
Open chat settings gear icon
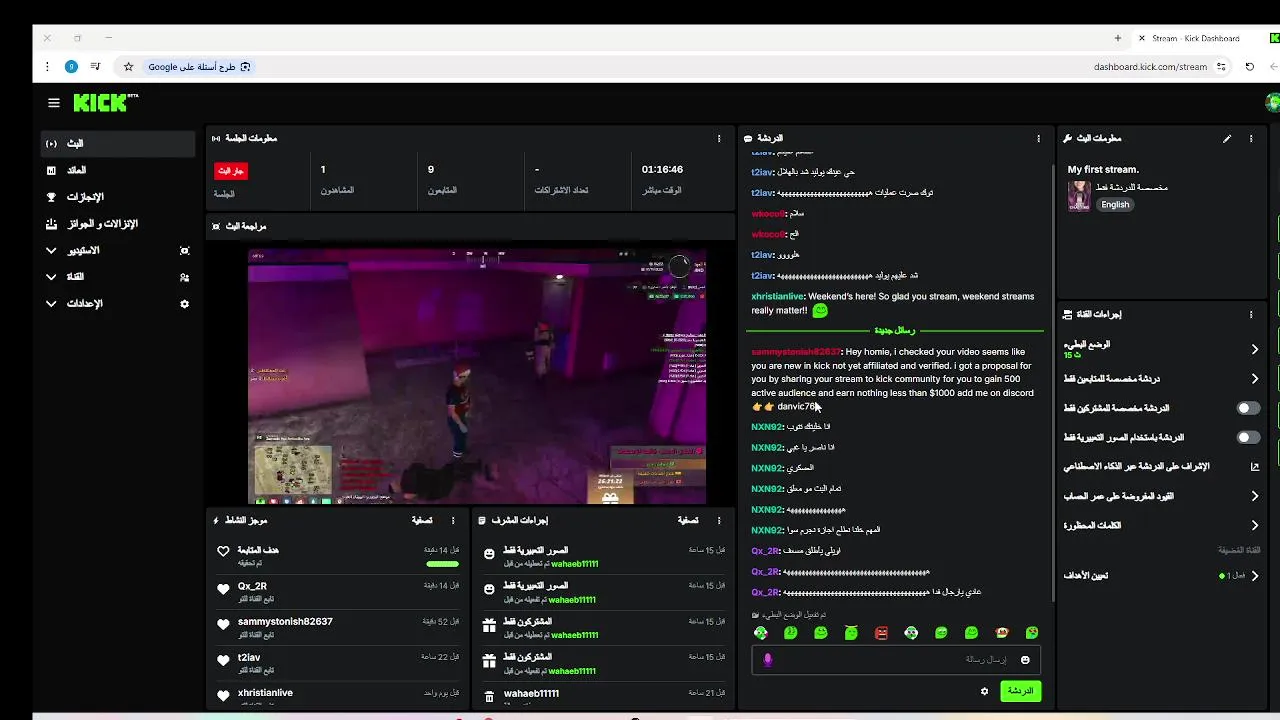984,691
